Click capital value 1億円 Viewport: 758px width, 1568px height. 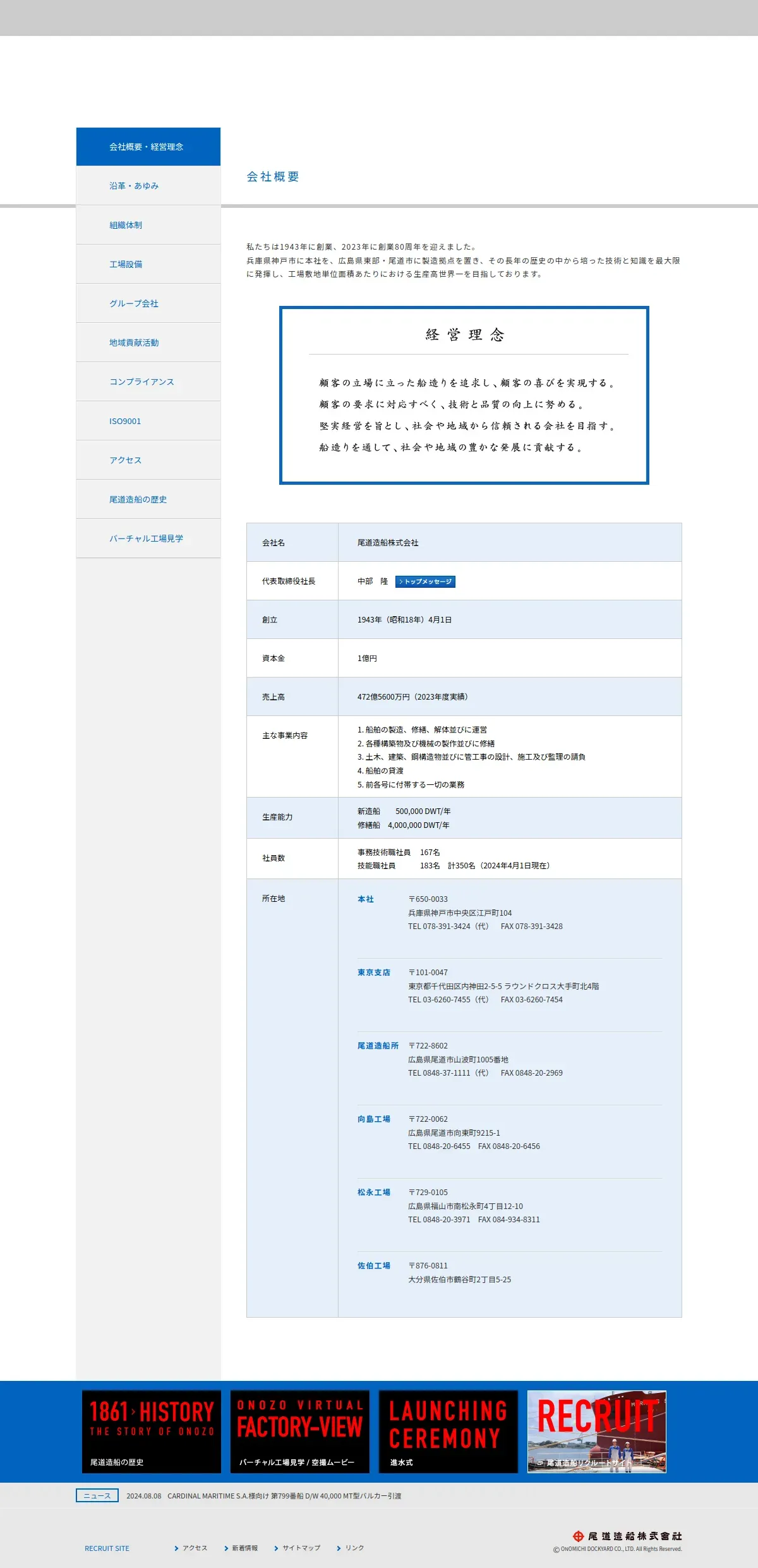pos(367,659)
